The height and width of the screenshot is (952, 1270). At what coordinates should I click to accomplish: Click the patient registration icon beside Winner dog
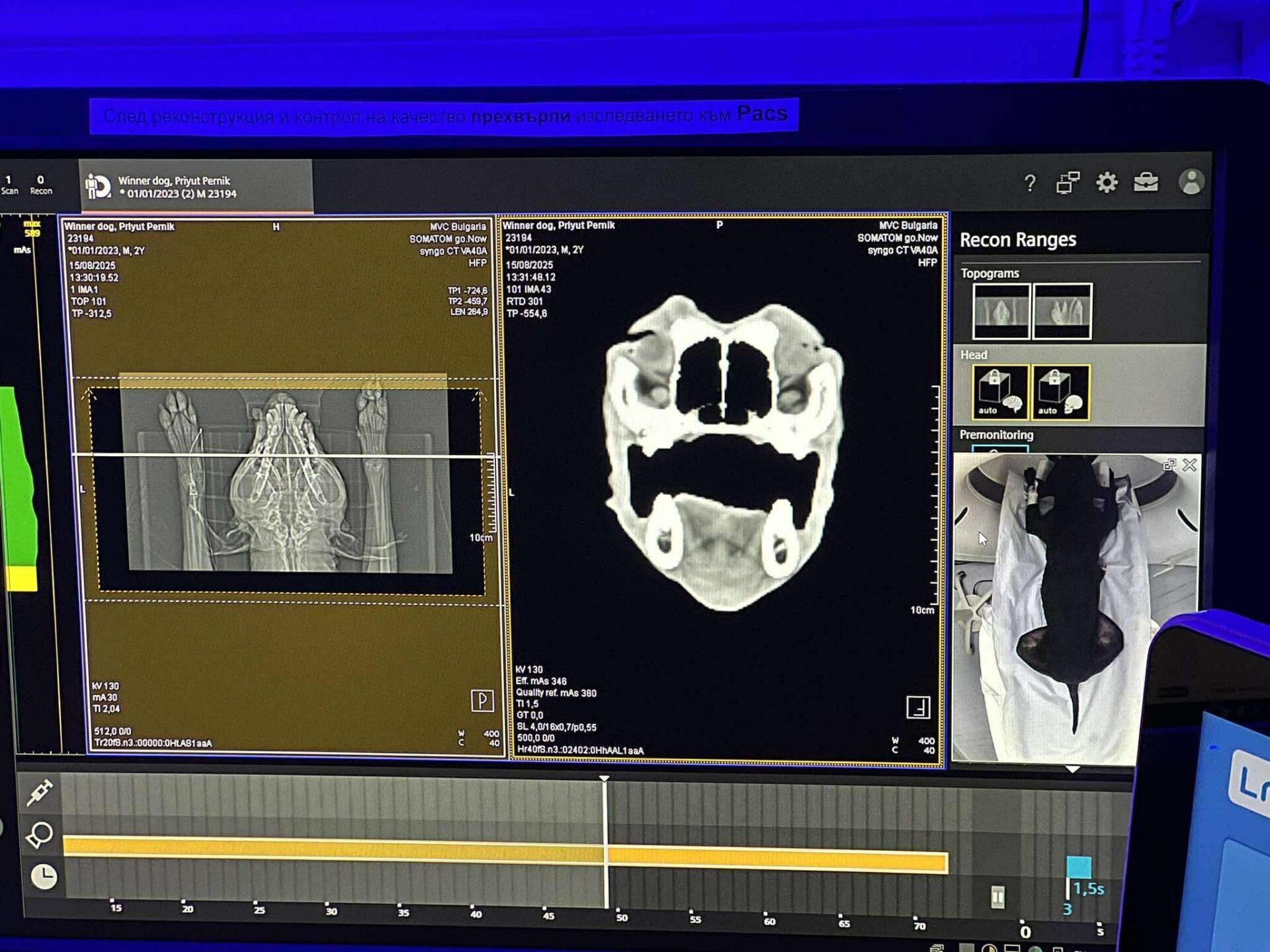coord(98,186)
